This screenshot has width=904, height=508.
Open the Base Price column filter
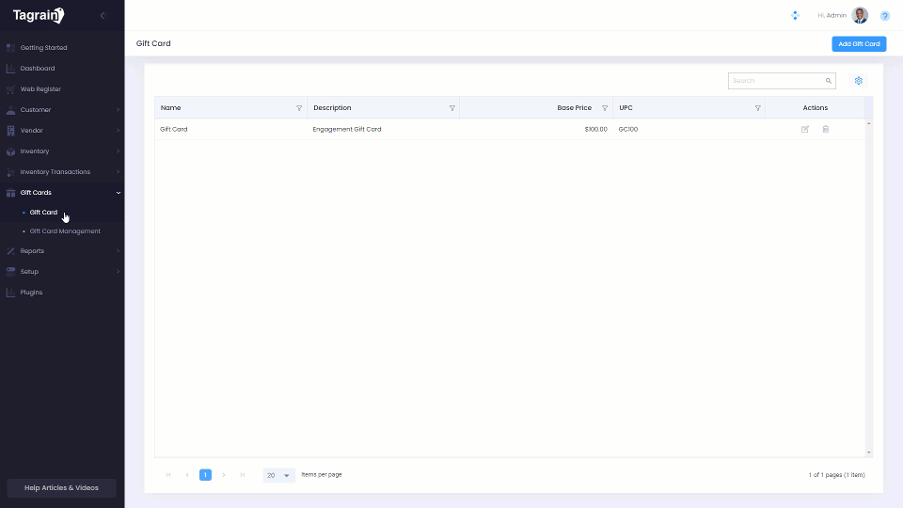pos(605,108)
